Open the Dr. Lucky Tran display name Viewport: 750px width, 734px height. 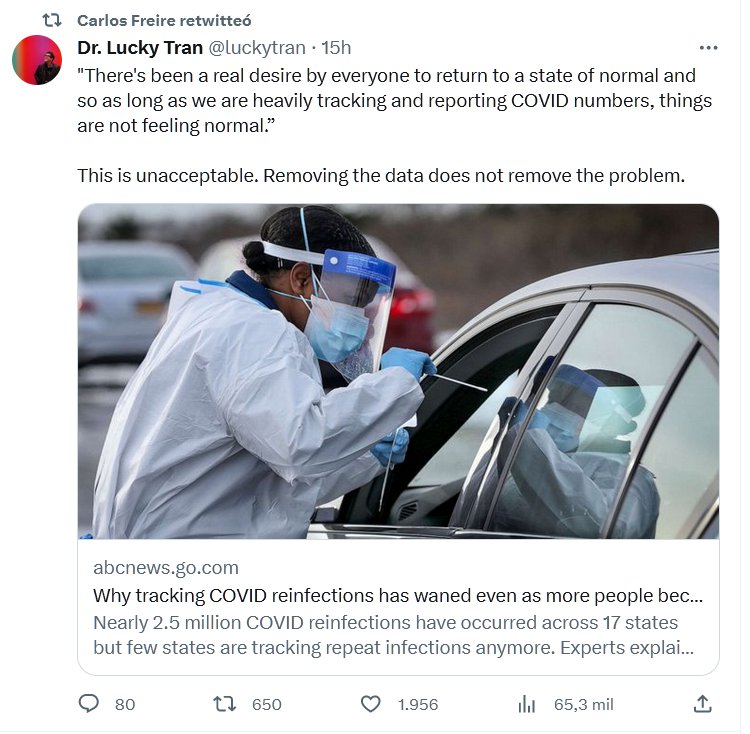pyautogui.click(x=140, y=48)
